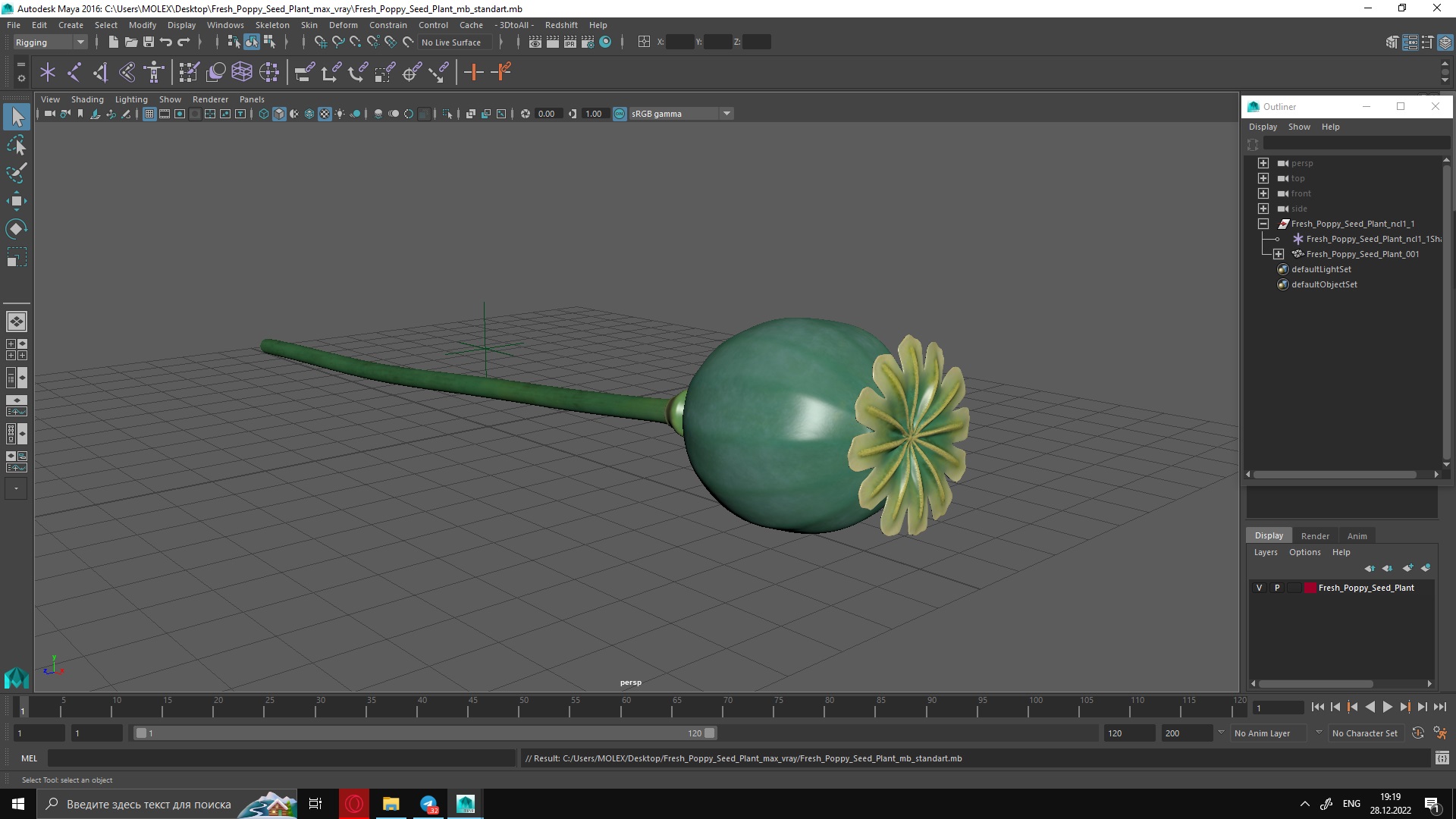Go to end of playback range
The height and width of the screenshot is (819, 1456).
point(1439,707)
